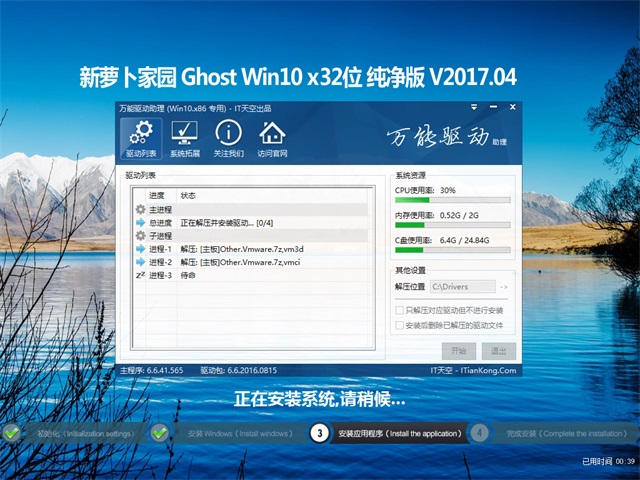
Task: Click 安装 Windows (Install windows) step label
Action: click(x=240, y=433)
